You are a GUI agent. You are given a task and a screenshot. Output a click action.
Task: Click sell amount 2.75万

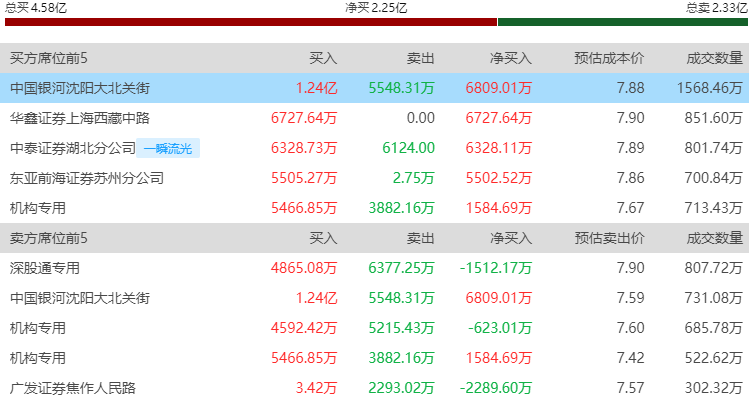414,178
